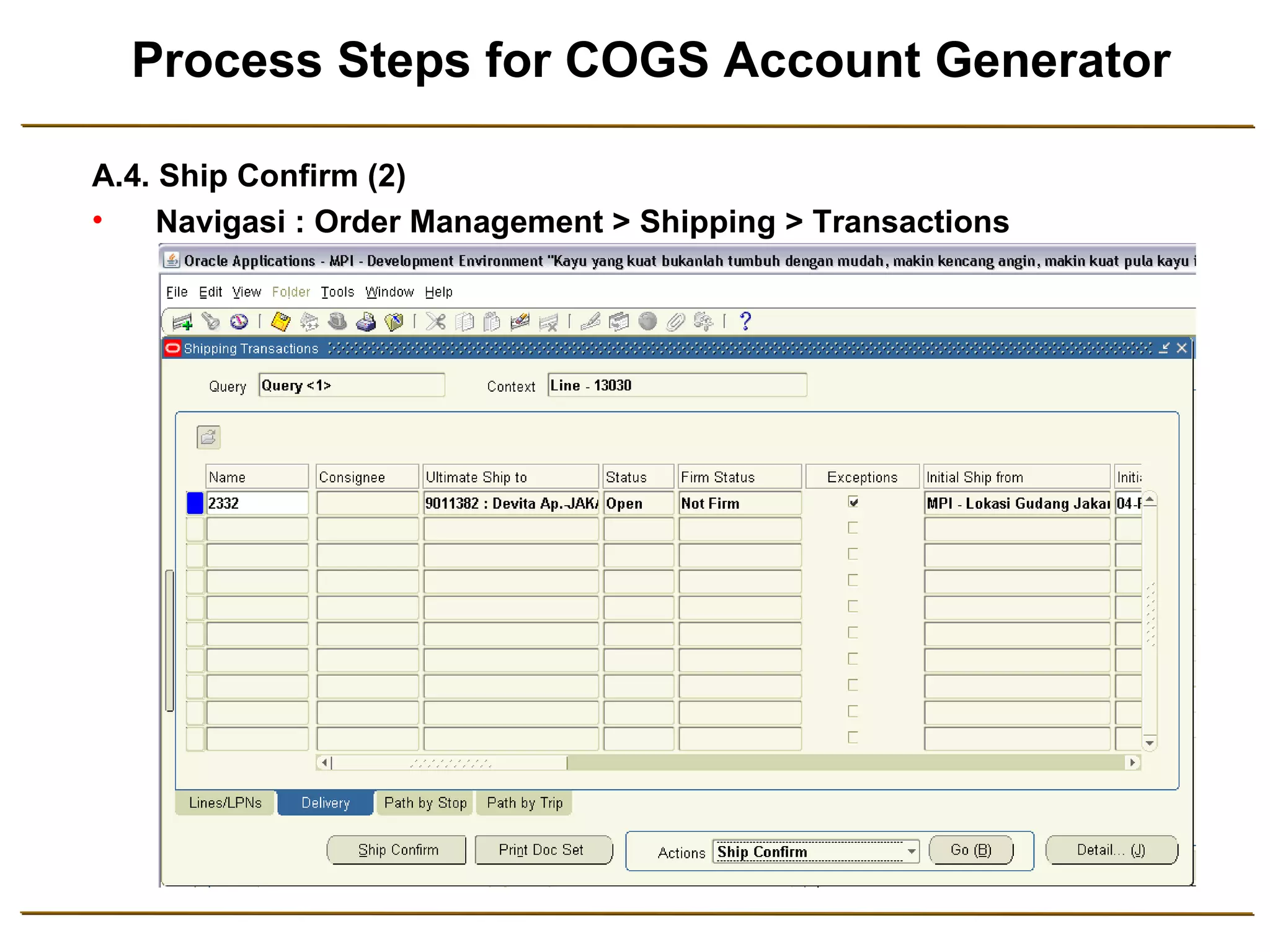Click the Detail... (J) button
Viewport: 1270px width, 952px height.
pos(1111,850)
